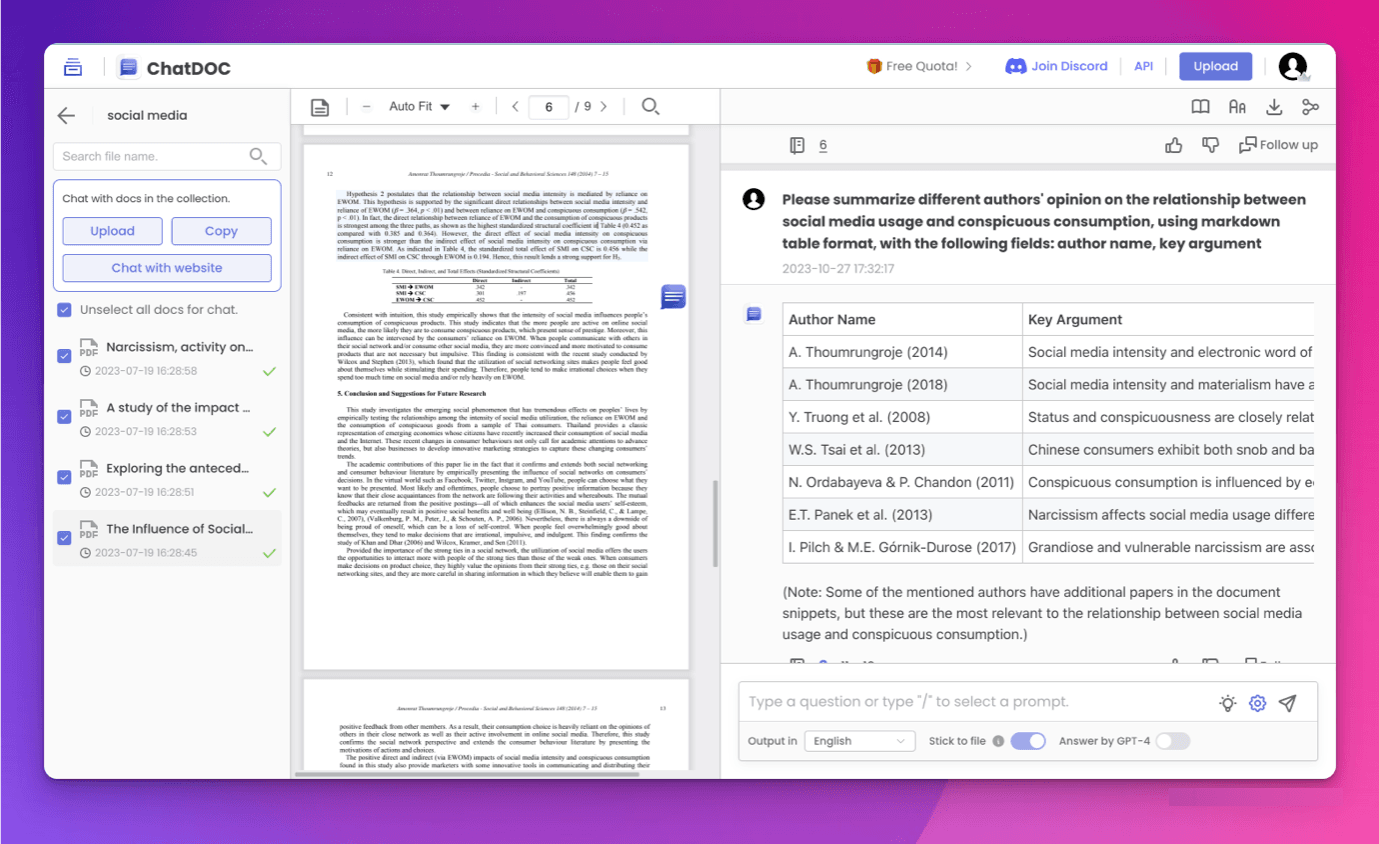This screenshot has width=1379, height=844.
Task: Open the English output language dropdown
Action: coord(859,741)
